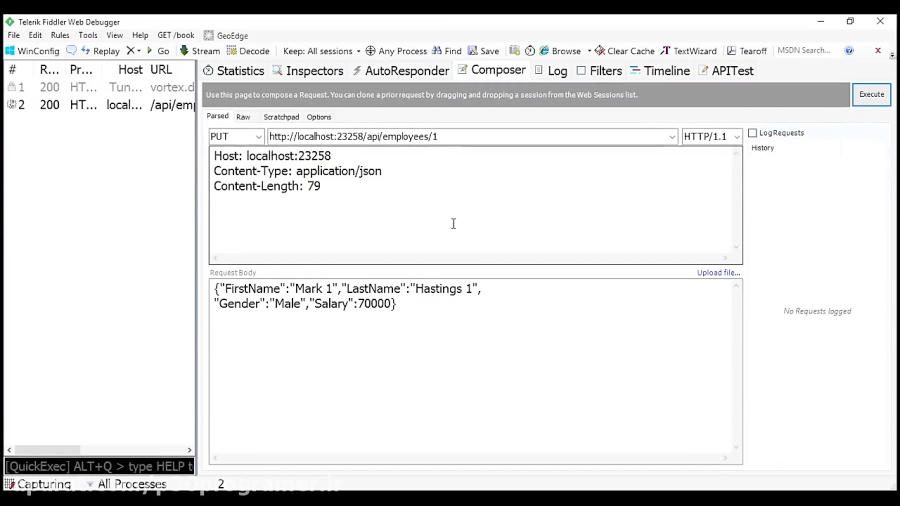
Task: Select session 1 Tunnel row
Action: pyautogui.click(x=99, y=87)
